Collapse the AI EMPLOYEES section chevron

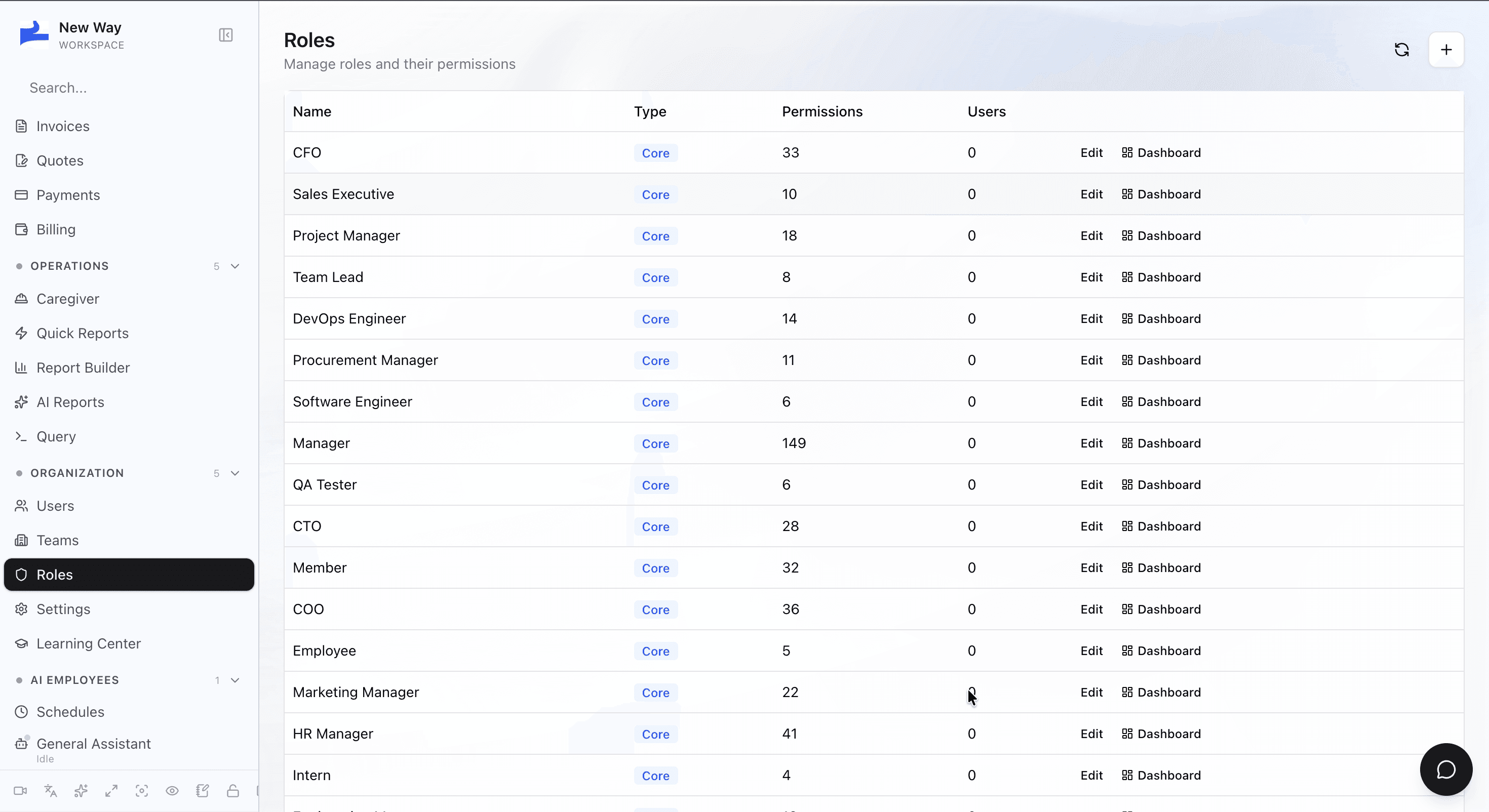coord(234,680)
